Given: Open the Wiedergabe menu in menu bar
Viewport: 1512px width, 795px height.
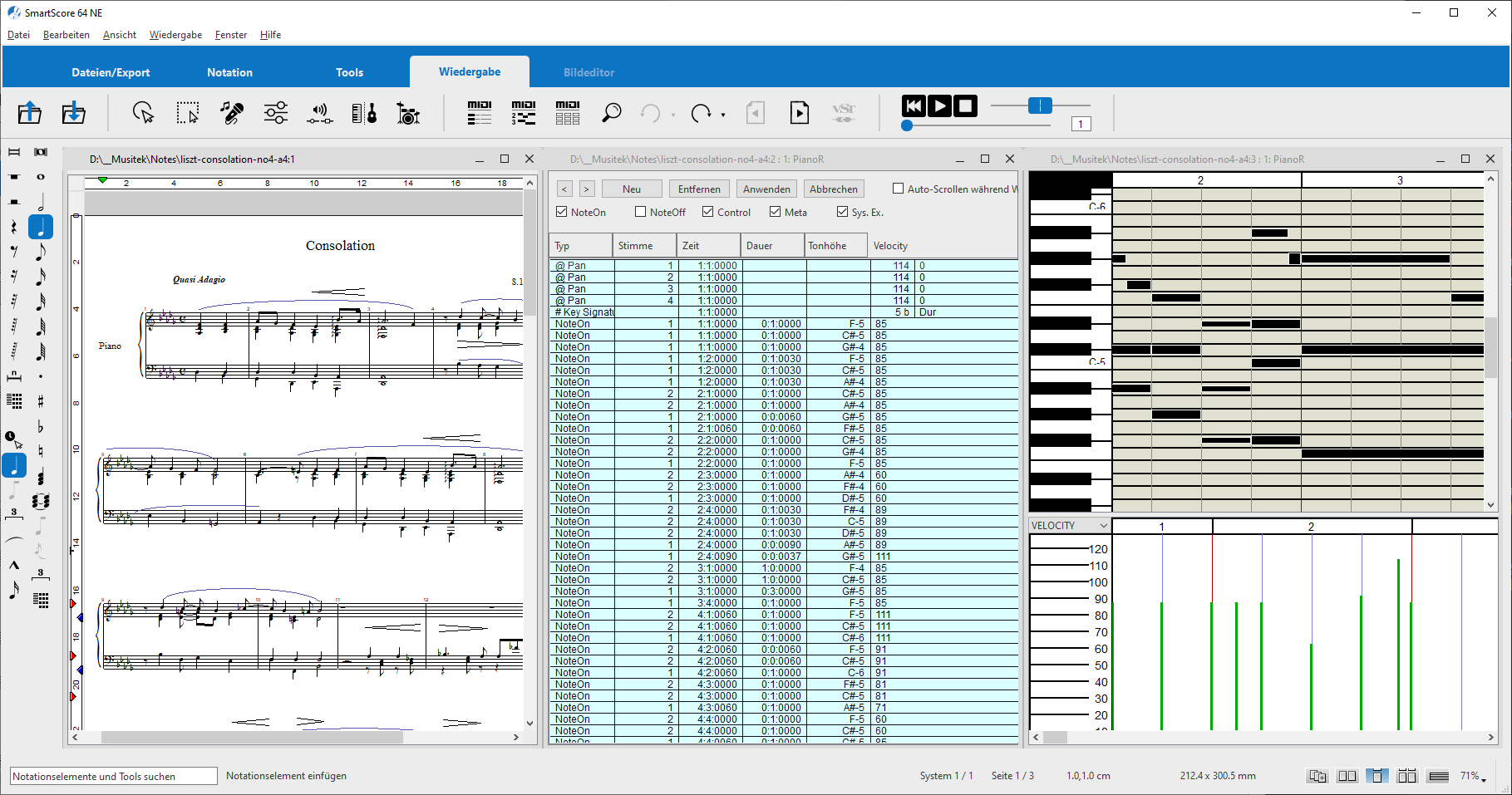Looking at the screenshot, I should click(x=175, y=35).
